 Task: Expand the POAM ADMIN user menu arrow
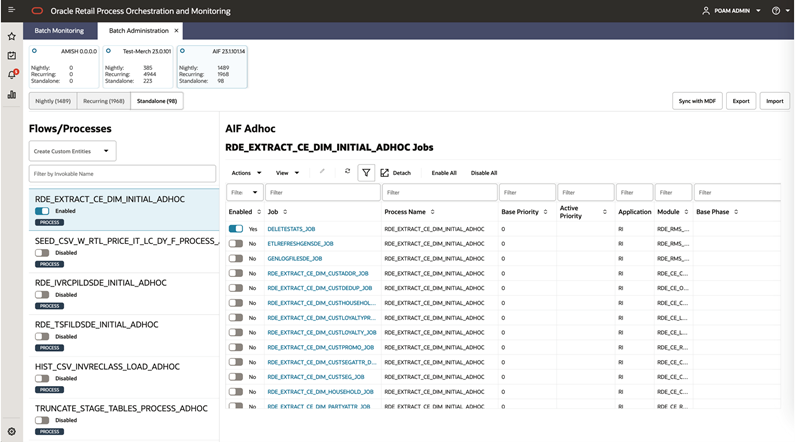(758, 11)
